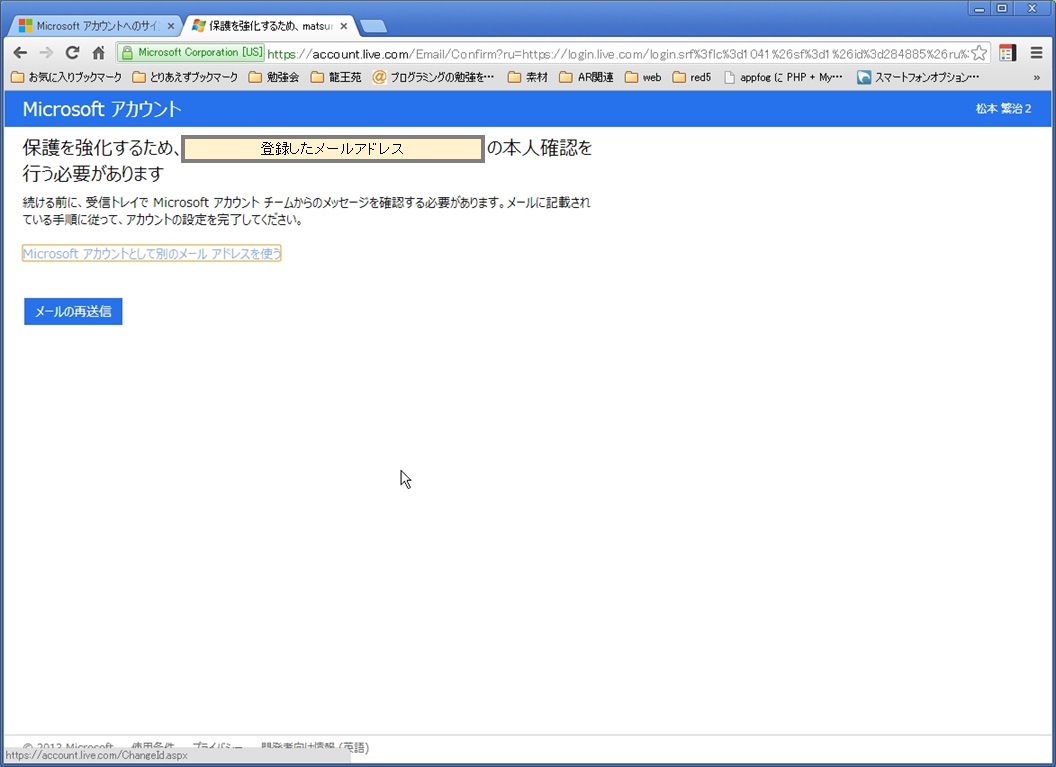Expand the 素材 bookmark folder
Image resolution: width=1056 pixels, height=767 pixels.
click(527, 77)
